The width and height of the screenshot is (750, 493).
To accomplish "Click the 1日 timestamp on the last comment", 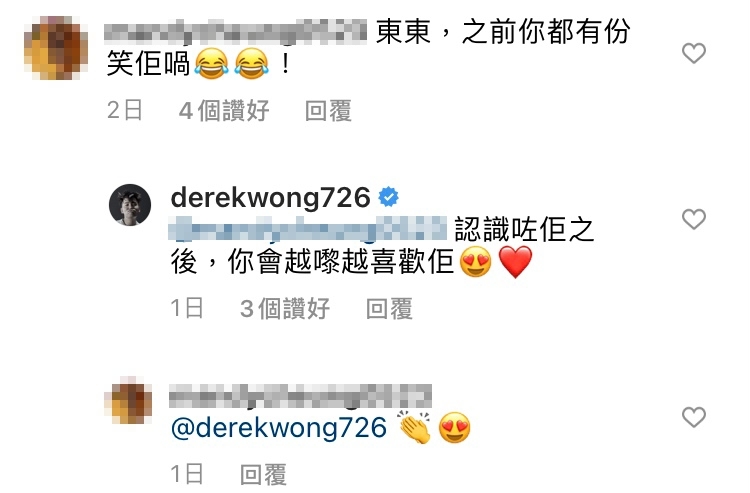I will [187, 474].
